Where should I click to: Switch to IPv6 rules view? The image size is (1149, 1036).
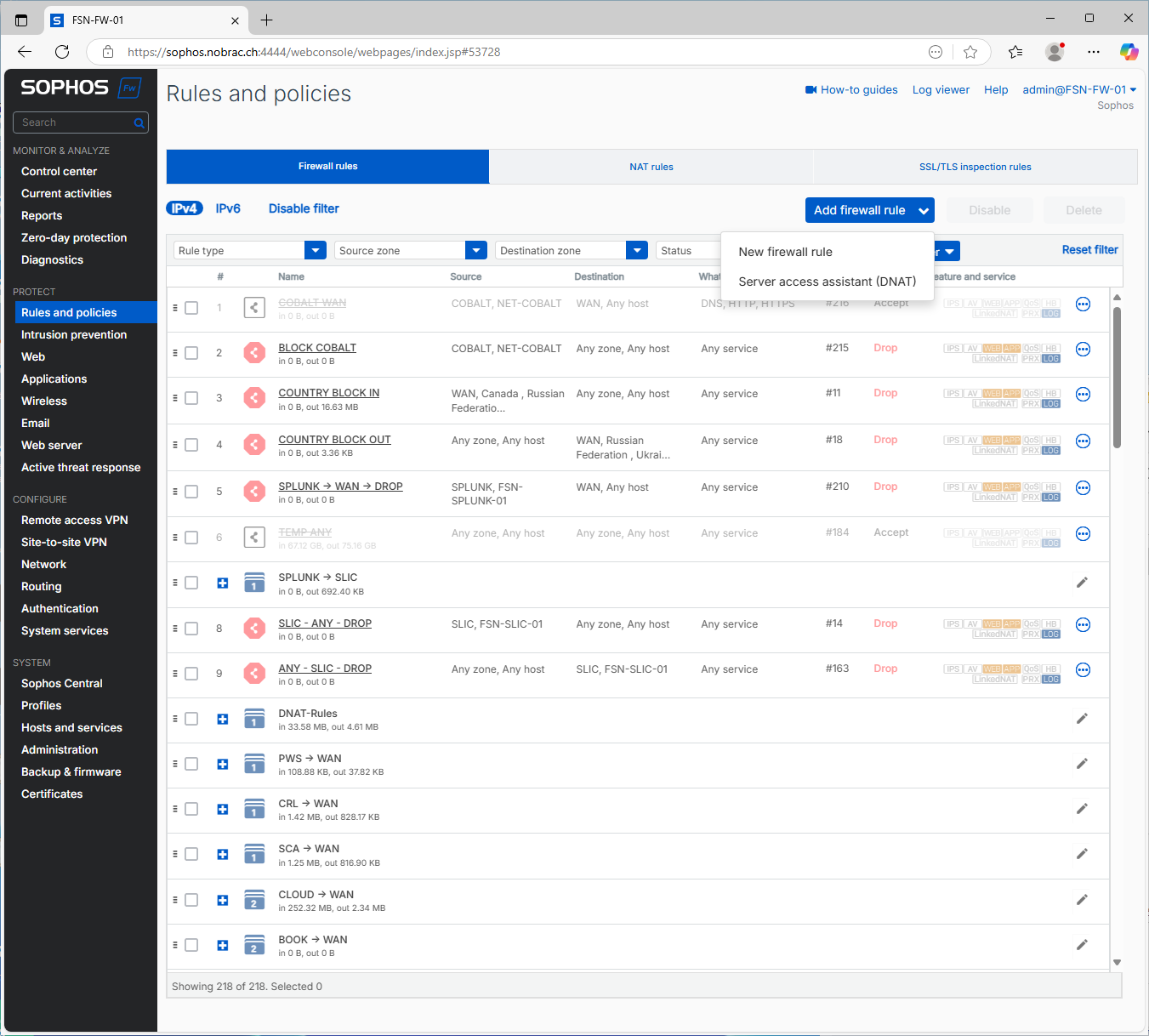click(x=228, y=208)
